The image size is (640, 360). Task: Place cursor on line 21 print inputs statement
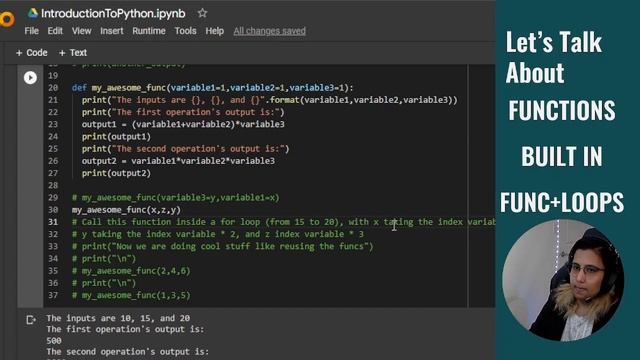point(270,100)
